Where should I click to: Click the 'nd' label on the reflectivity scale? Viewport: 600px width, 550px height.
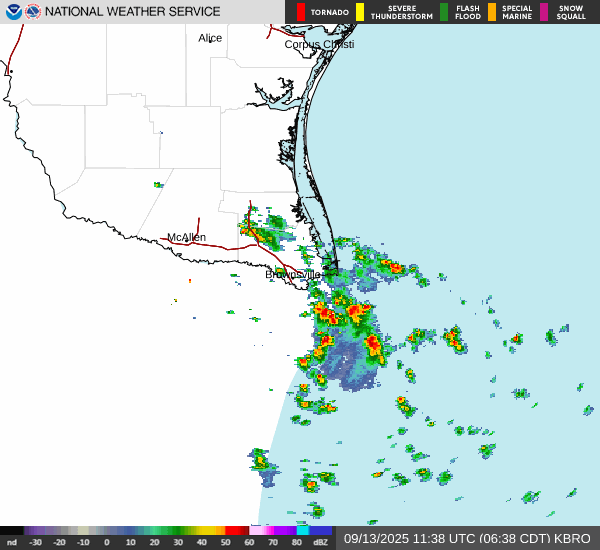coord(12,542)
